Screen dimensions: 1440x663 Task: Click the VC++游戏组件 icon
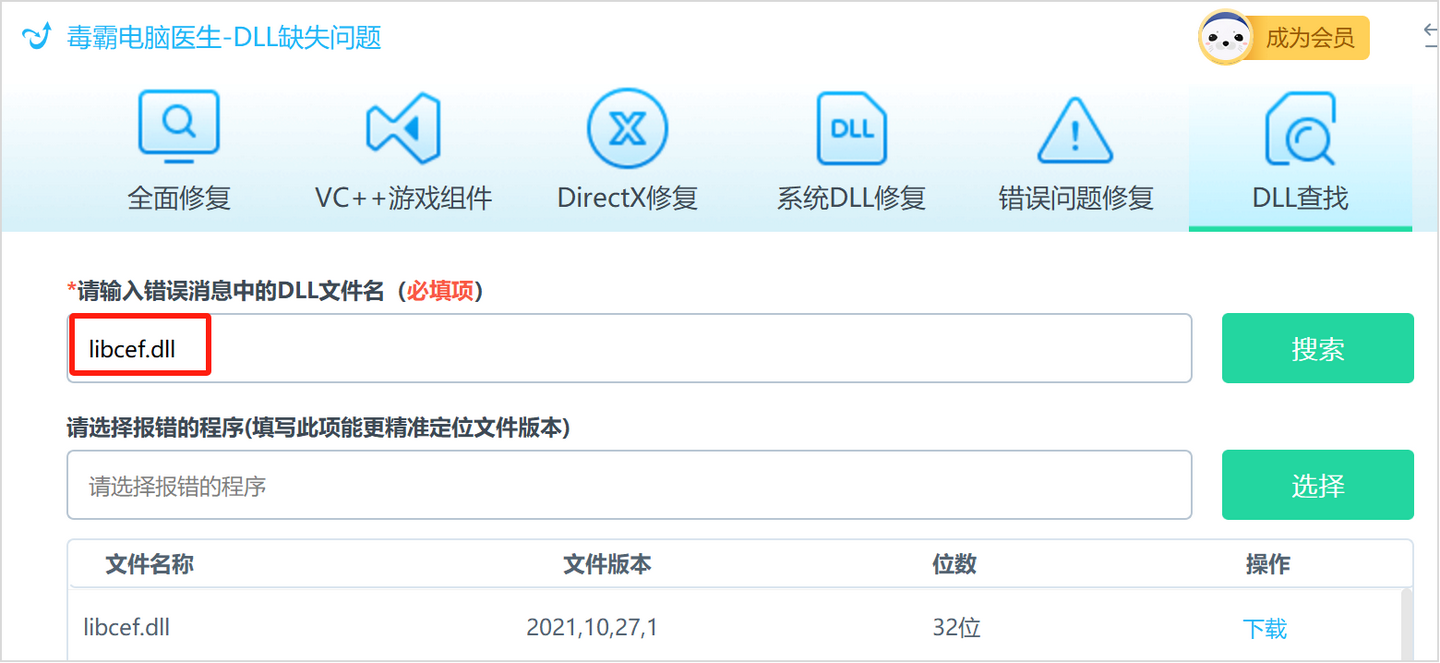402,127
